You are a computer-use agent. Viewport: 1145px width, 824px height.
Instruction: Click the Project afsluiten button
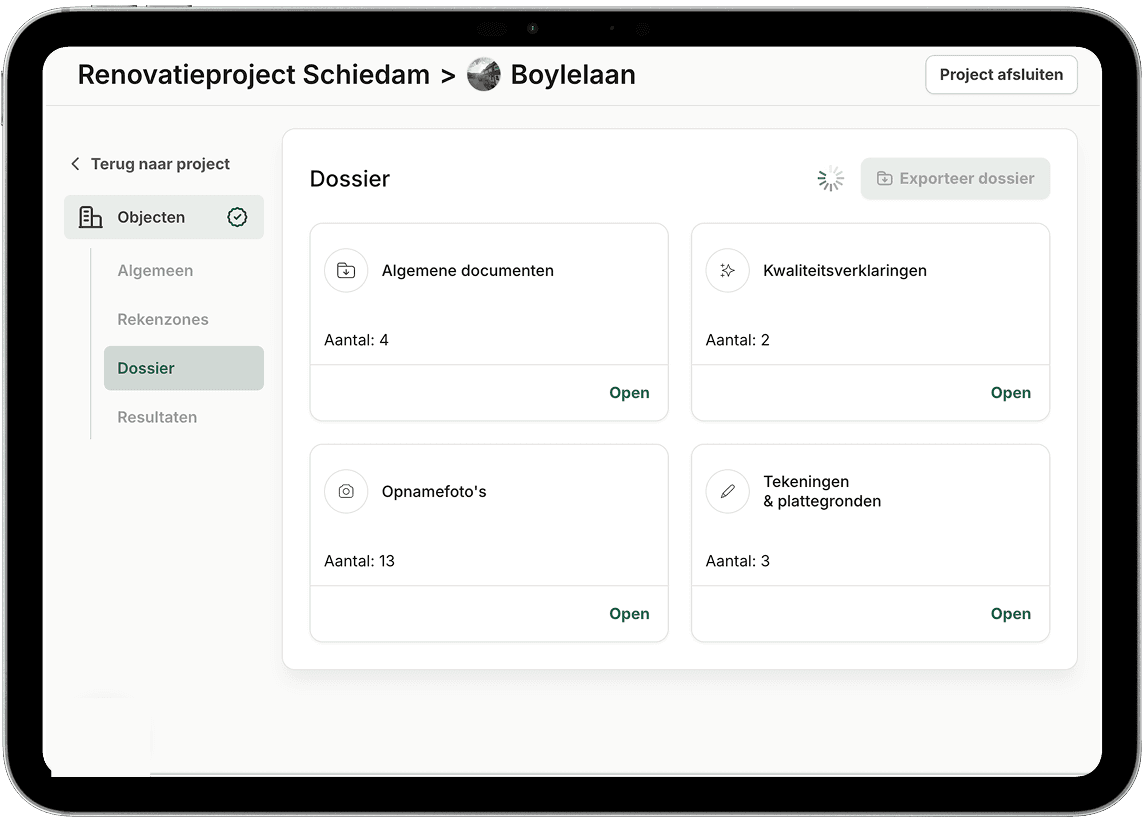(1001, 74)
